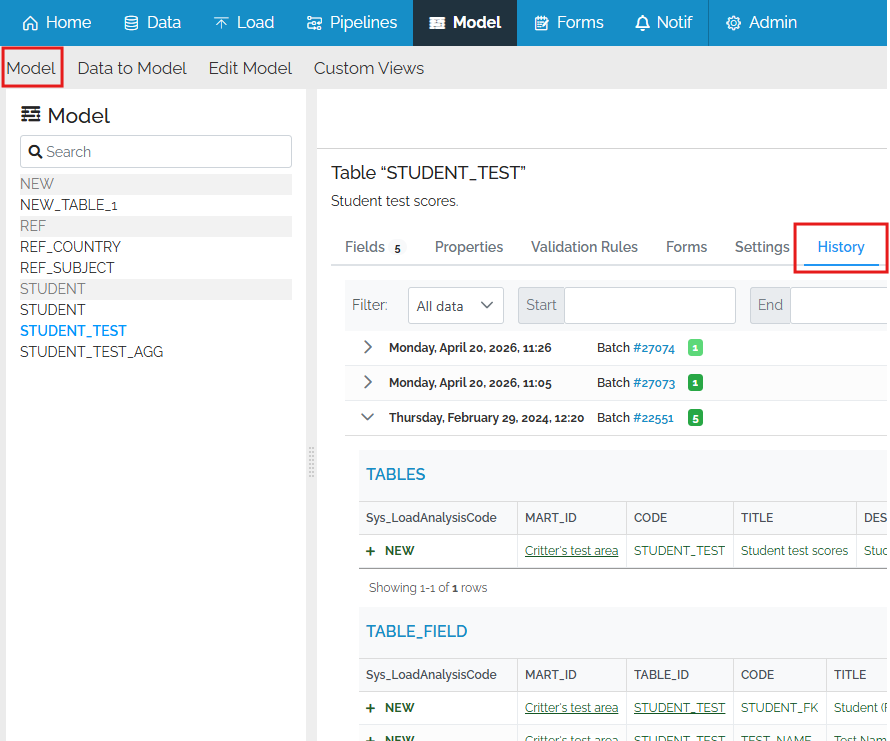890x741 pixels.
Task: Open the table's Forms tab
Action: coord(686,247)
